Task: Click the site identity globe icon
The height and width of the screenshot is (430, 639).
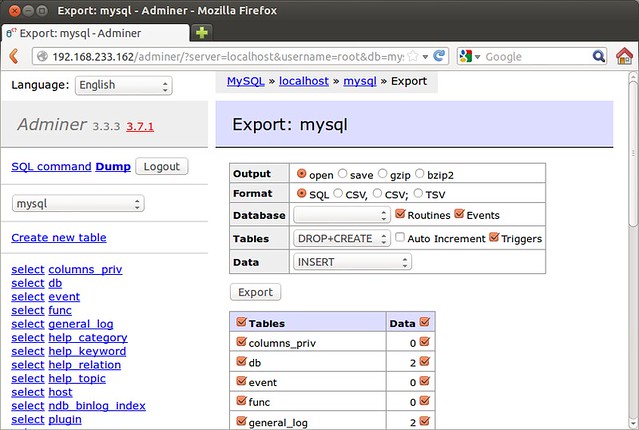Action: tap(42, 56)
